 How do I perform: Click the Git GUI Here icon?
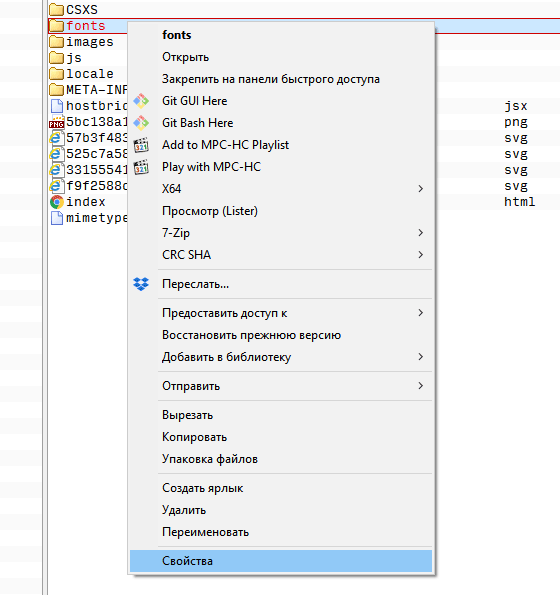pos(141,101)
